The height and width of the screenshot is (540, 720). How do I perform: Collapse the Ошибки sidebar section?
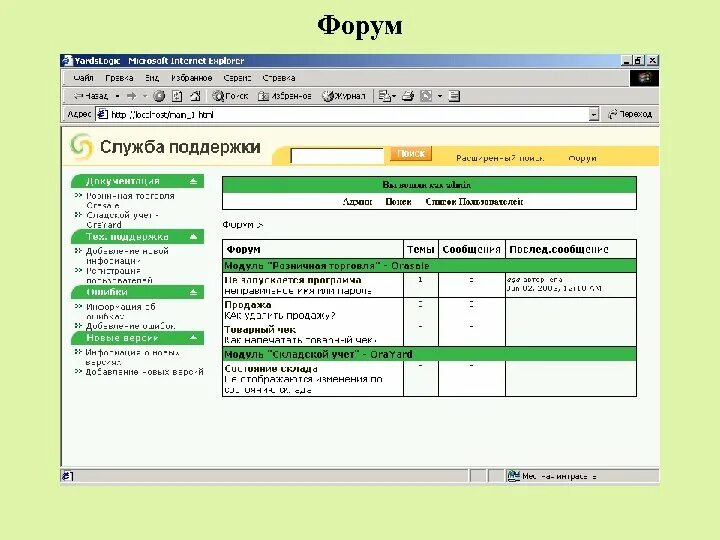tap(193, 292)
